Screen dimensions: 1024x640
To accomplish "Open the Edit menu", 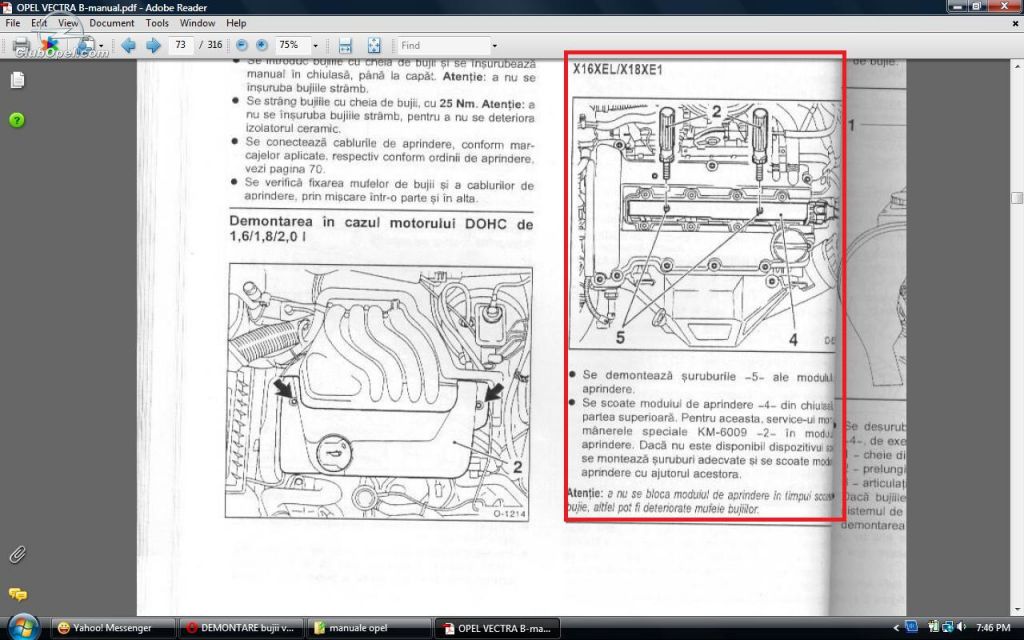I will coord(39,23).
